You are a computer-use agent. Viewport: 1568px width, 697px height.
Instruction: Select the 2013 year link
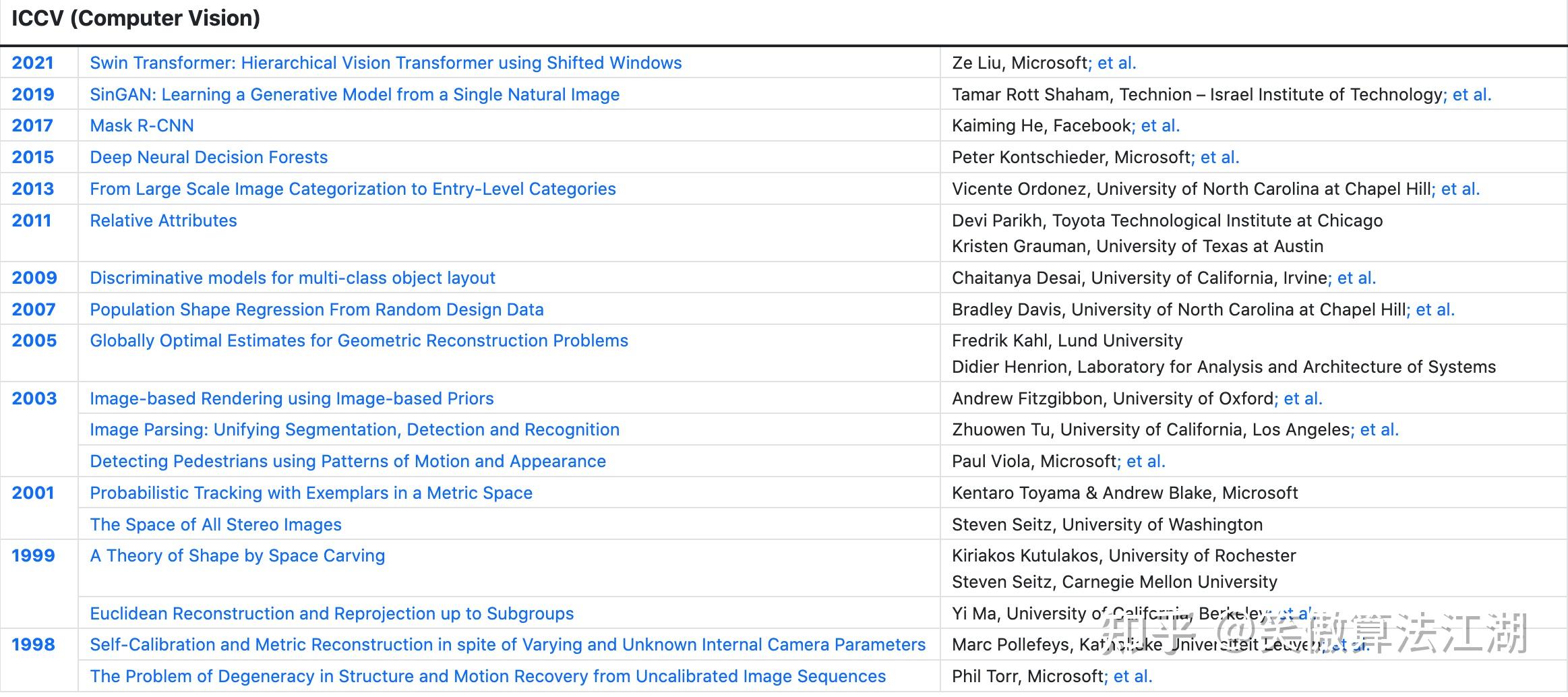pos(32,189)
